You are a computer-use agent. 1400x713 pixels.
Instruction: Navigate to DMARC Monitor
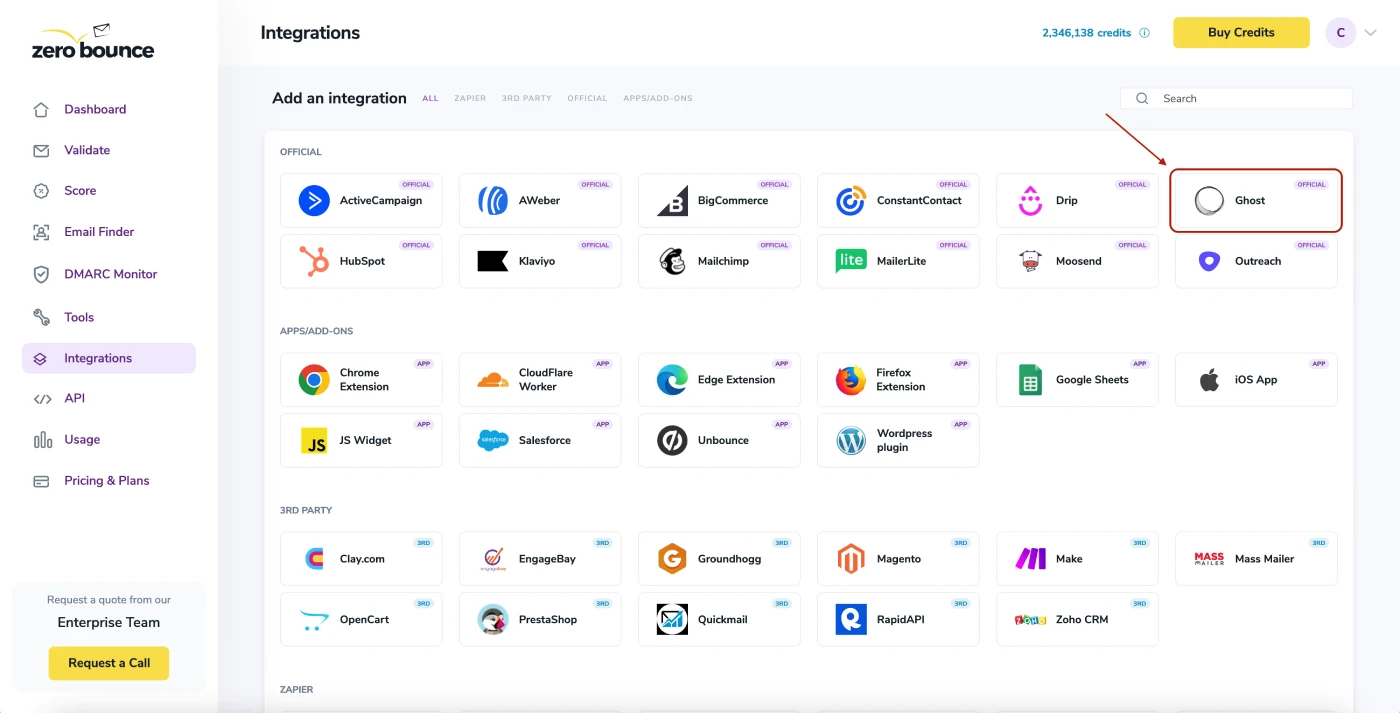[104, 273]
